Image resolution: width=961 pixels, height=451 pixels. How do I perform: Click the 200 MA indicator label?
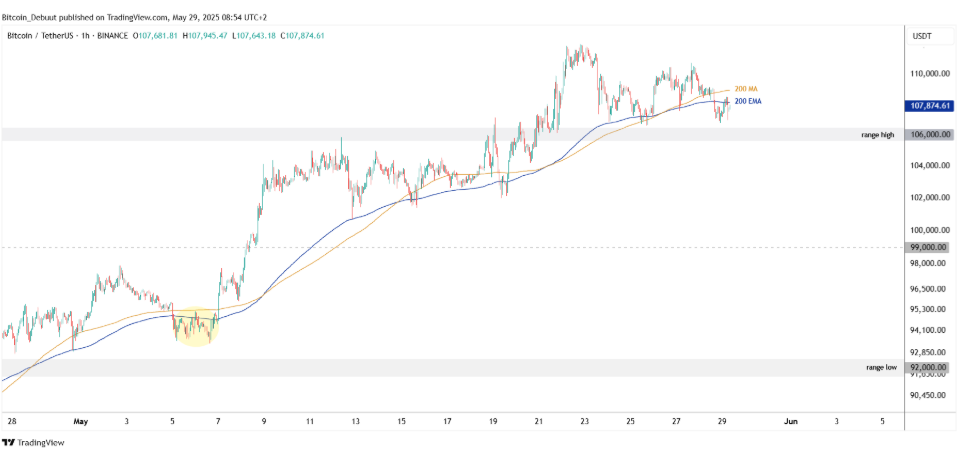744,89
